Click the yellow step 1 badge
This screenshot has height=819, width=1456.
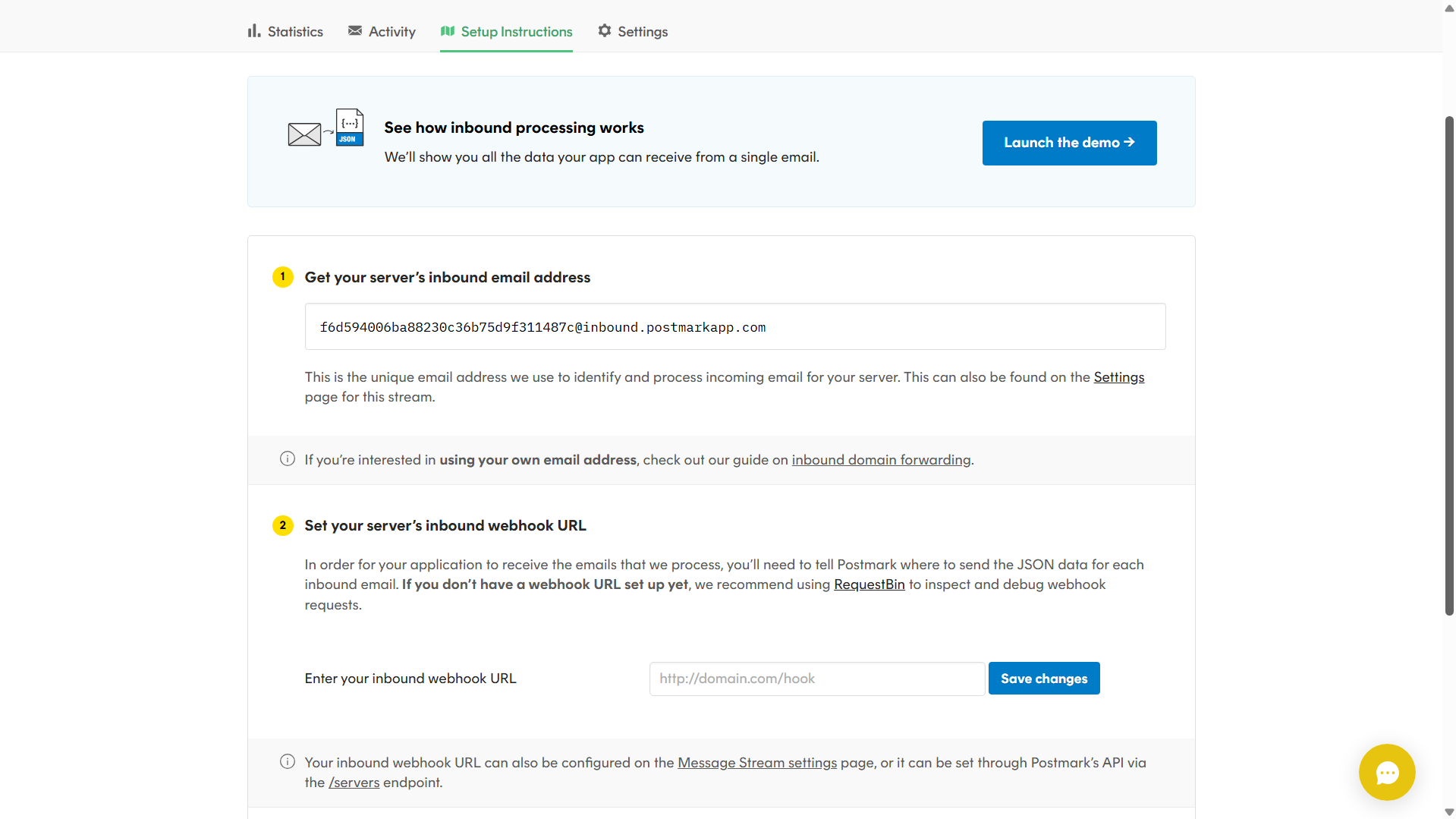pyautogui.click(x=283, y=277)
